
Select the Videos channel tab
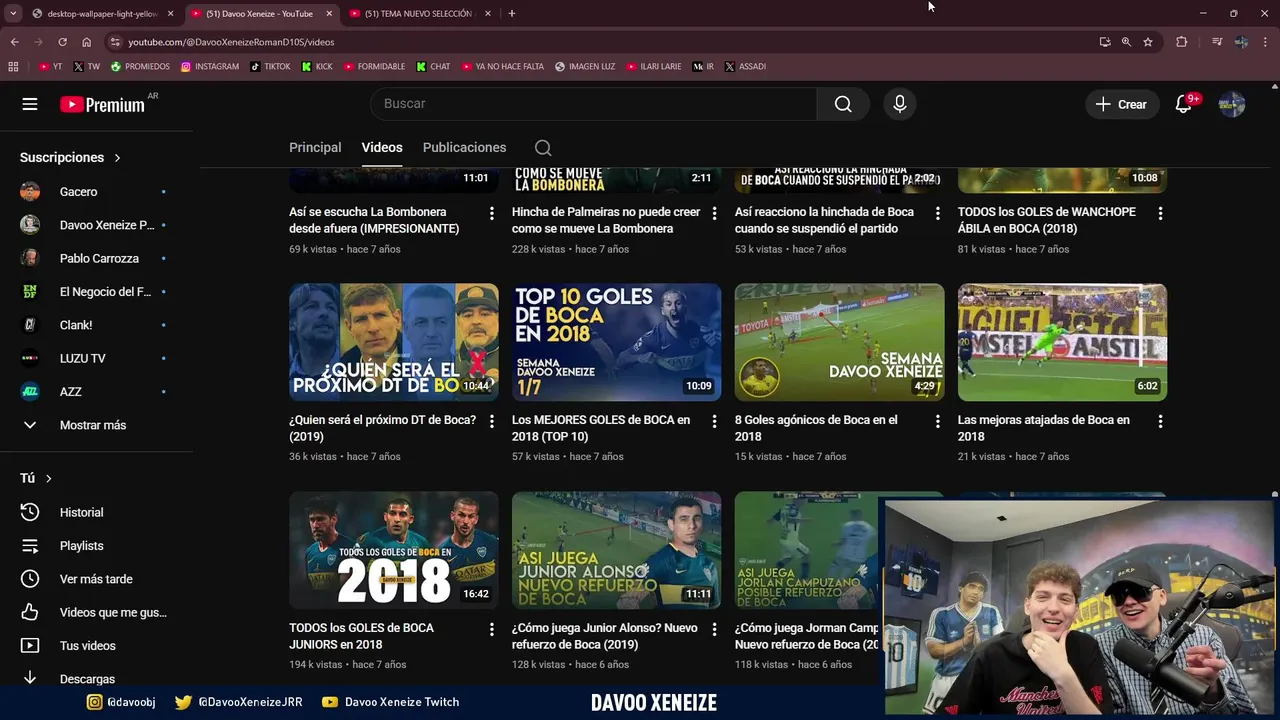click(x=382, y=147)
